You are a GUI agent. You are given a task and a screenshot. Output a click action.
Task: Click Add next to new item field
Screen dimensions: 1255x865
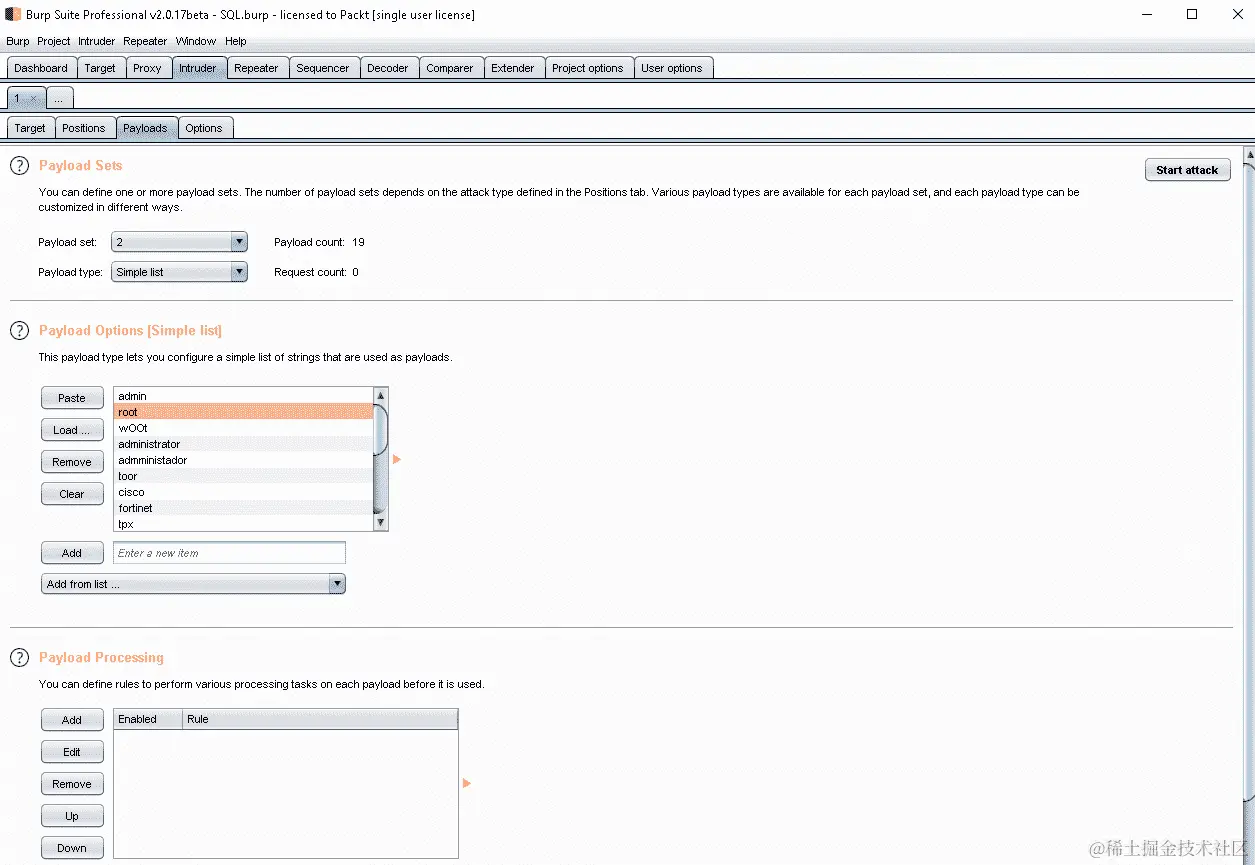pyautogui.click(x=72, y=553)
